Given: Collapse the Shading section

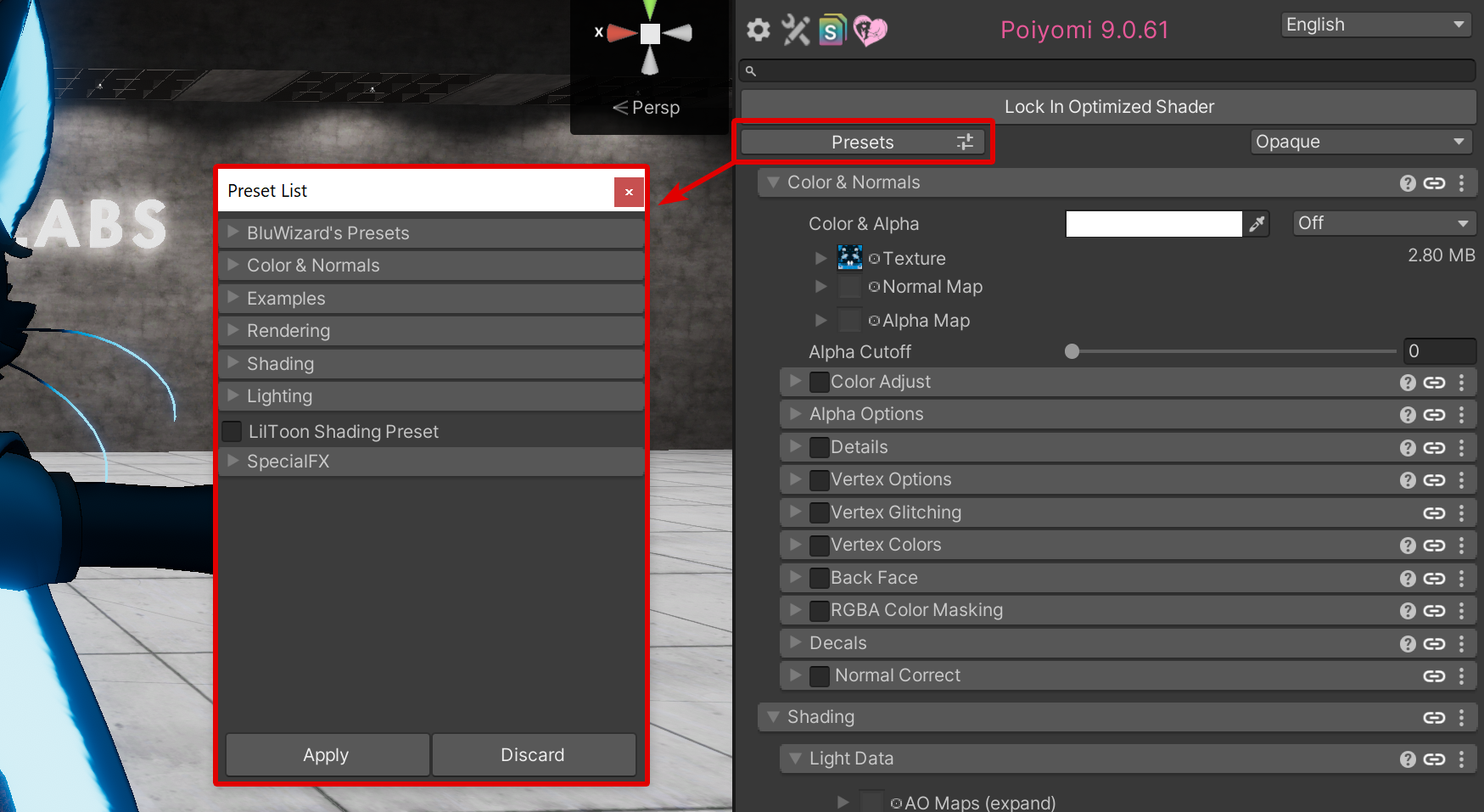Looking at the screenshot, I should pyautogui.click(x=773, y=717).
